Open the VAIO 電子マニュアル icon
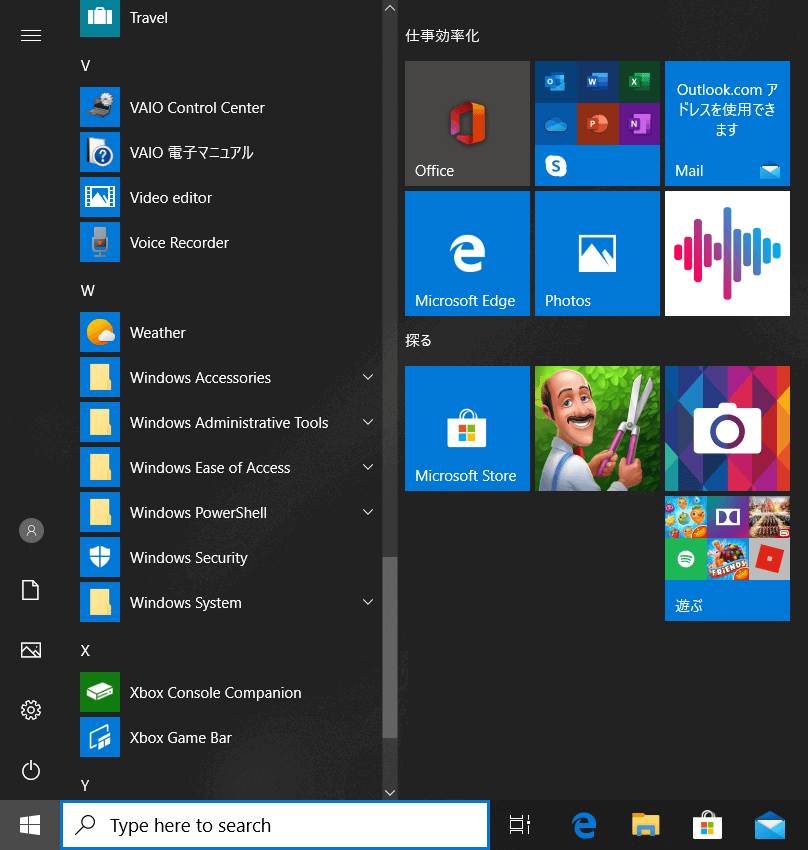This screenshot has height=850, width=808. pyautogui.click(x=100, y=152)
